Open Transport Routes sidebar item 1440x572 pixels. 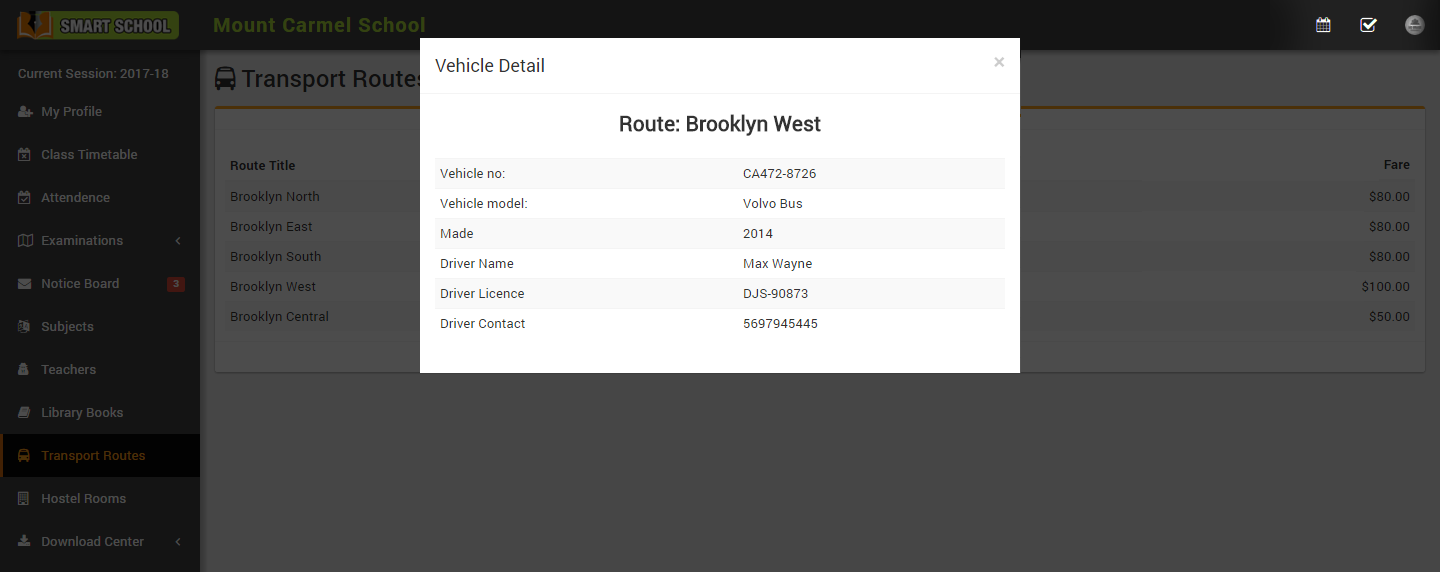93,456
